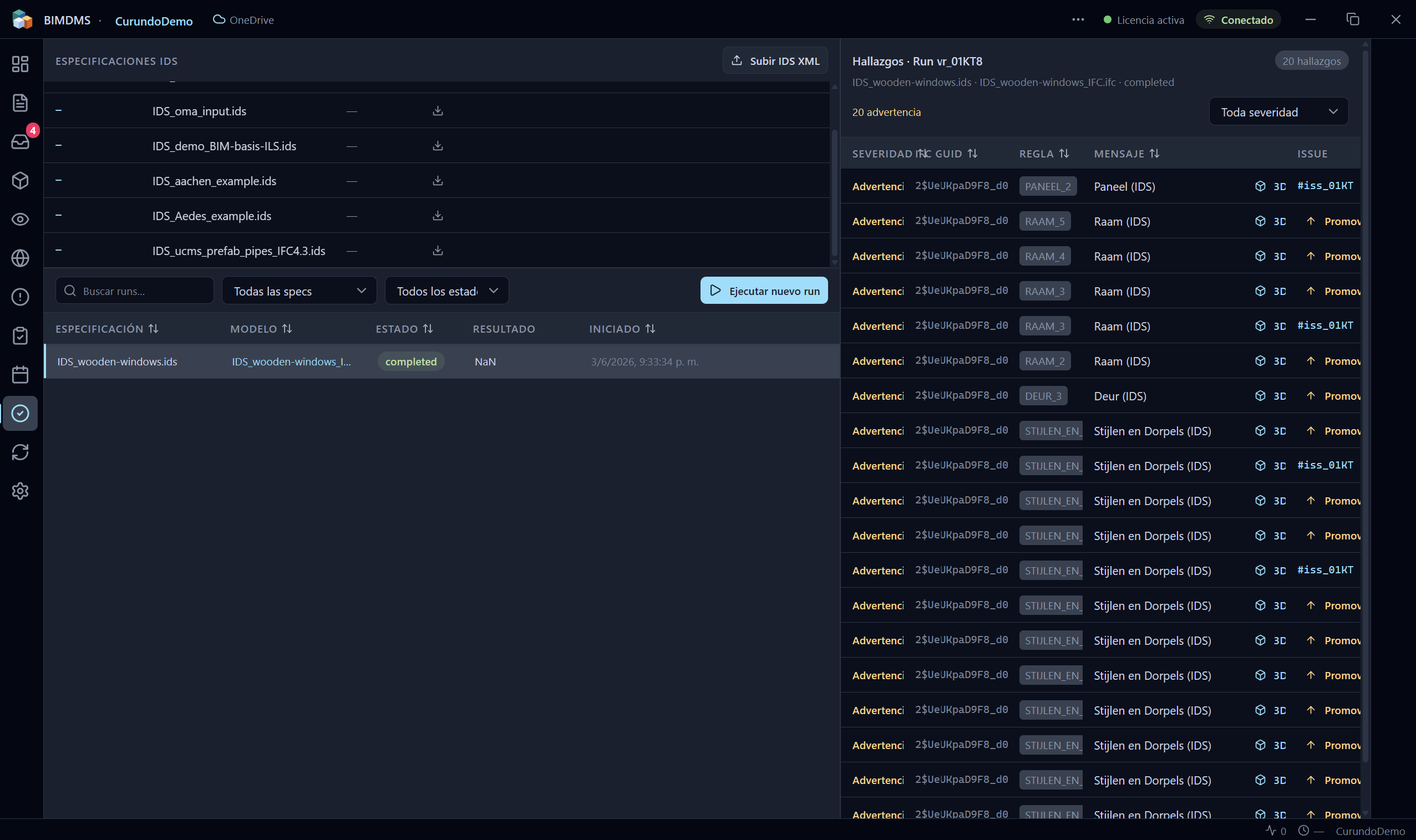Open settings gear icon in sidebar

[x=21, y=491]
